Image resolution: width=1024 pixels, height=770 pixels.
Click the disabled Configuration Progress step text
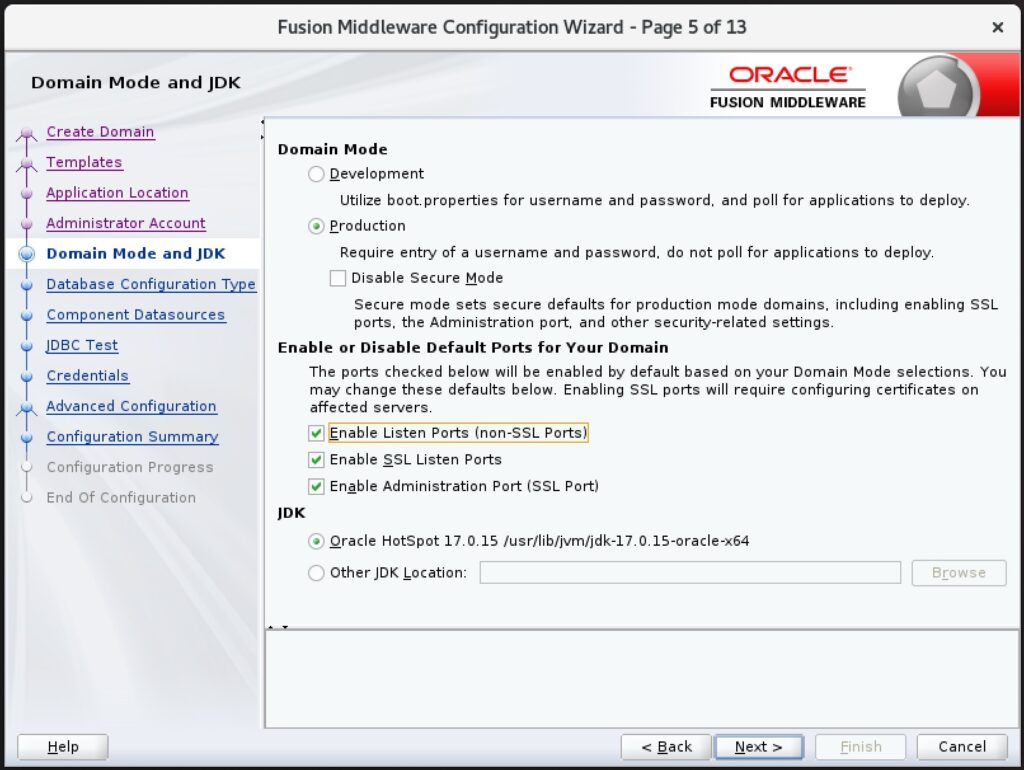coord(130,468)
